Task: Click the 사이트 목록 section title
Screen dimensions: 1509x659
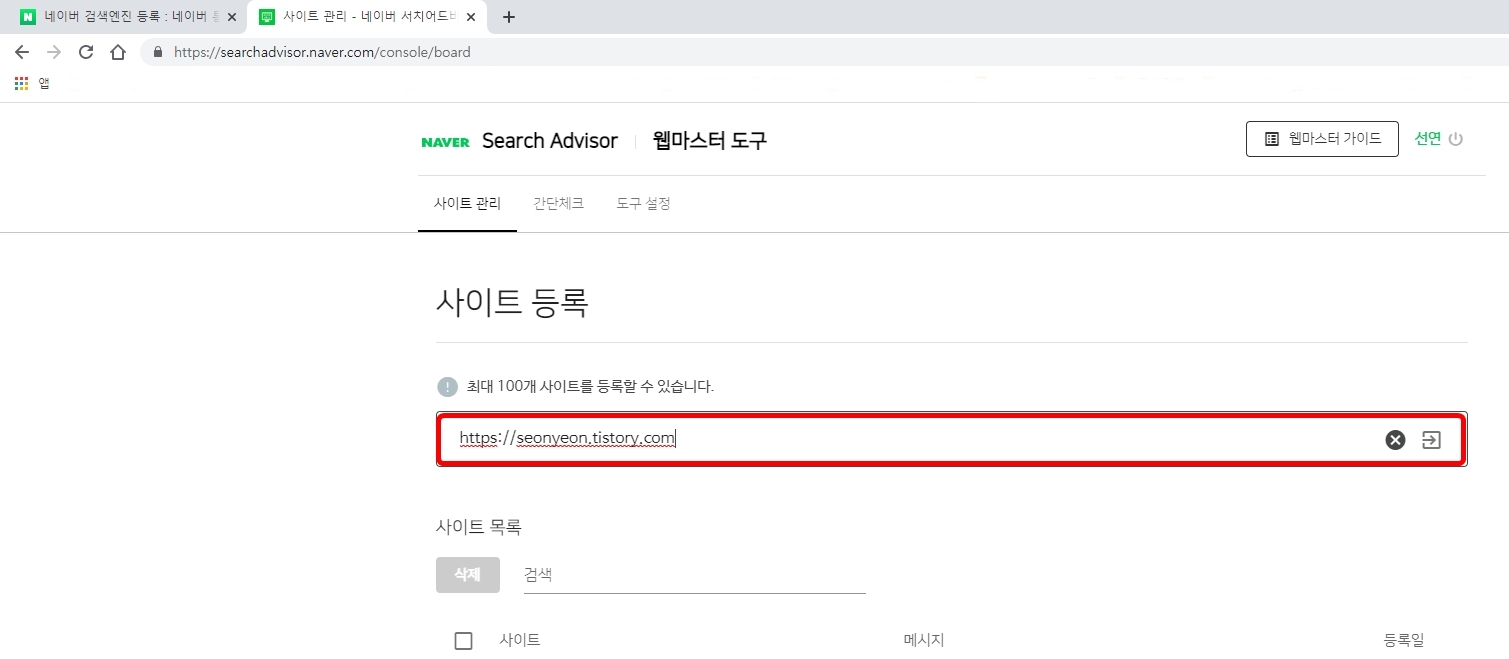Action: point(479,526)
